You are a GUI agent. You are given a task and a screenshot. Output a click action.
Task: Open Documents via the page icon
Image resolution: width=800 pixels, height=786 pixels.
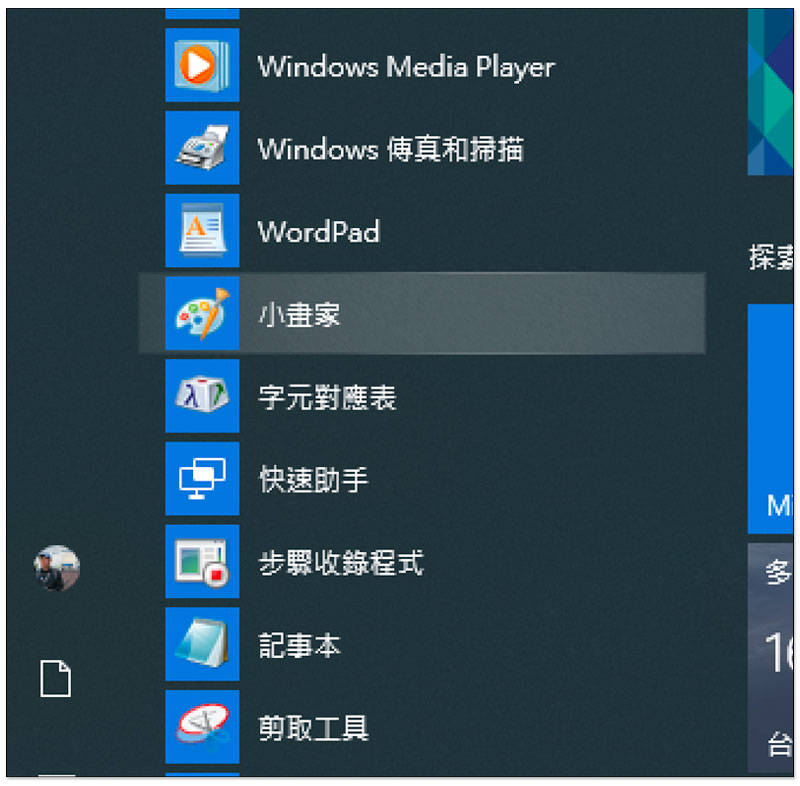(56, 678)
